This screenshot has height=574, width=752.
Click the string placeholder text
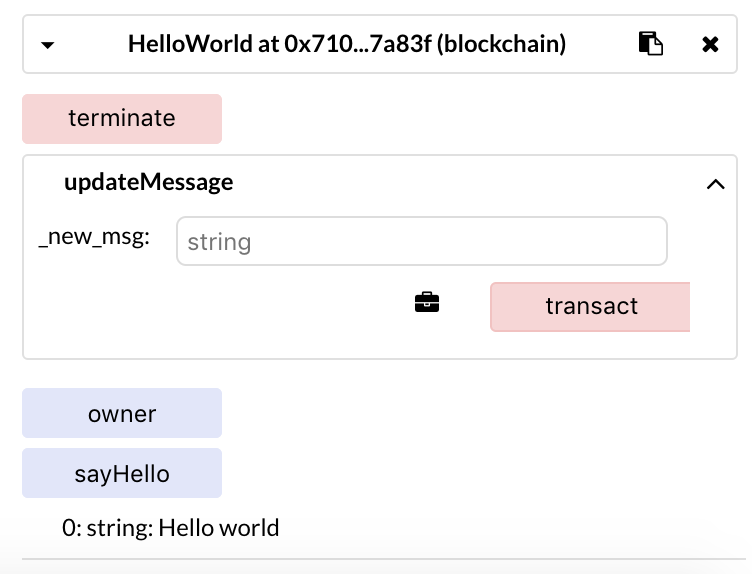pyautogui.click(x=219, y=242)
